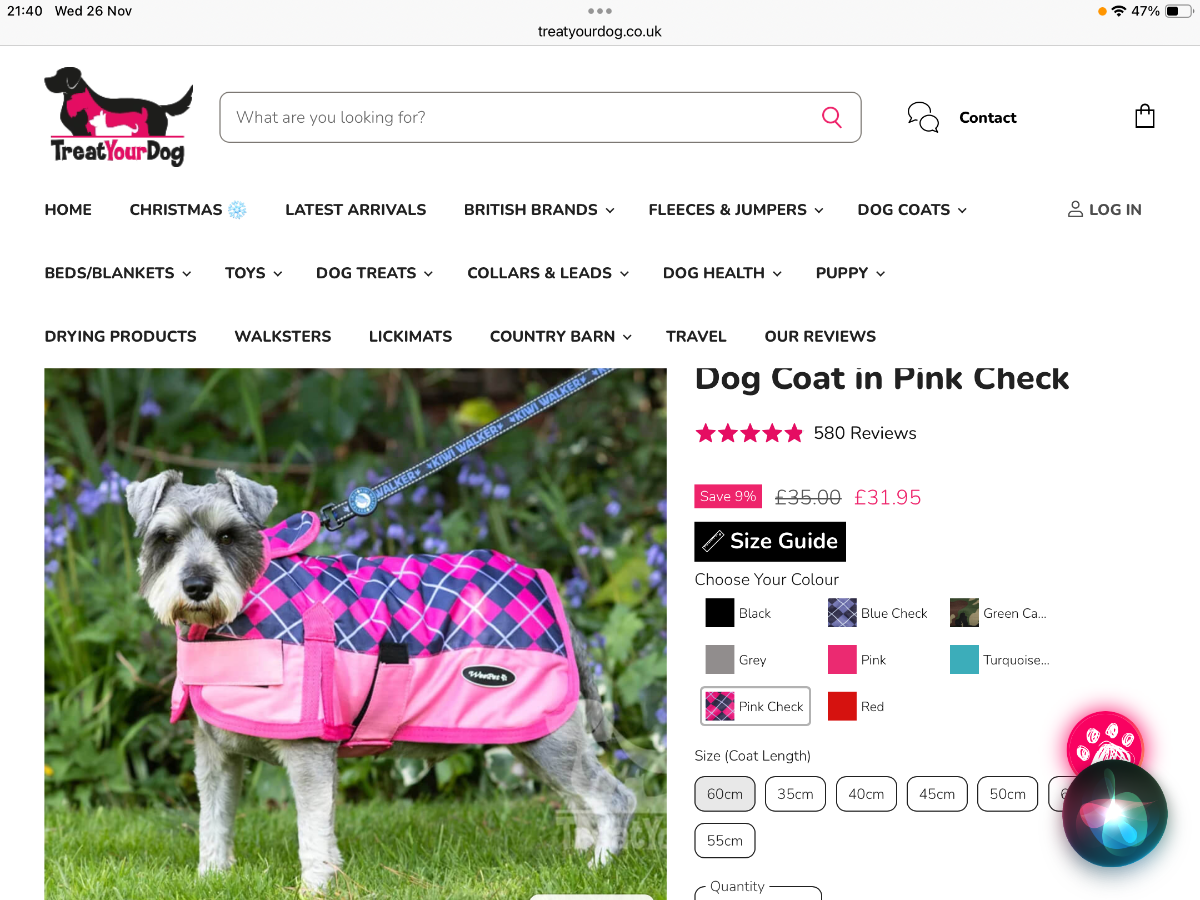
Task: Open the Size Guide button
Action: pos(770,541)
